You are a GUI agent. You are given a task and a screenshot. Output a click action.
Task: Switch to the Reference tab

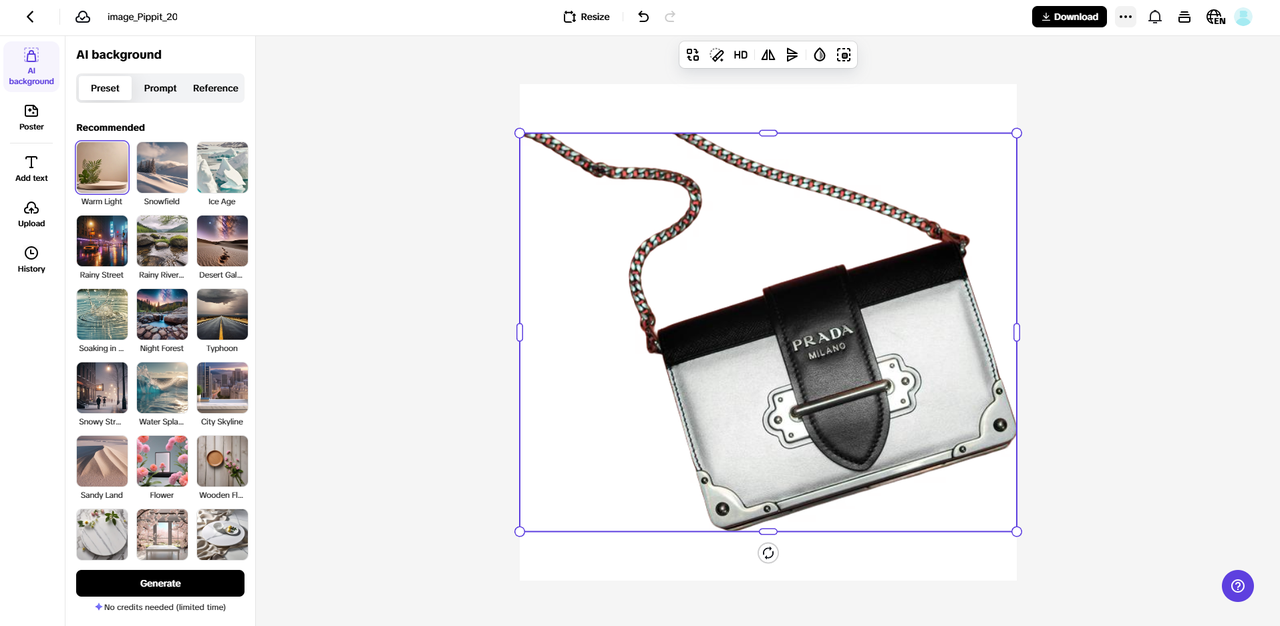pyautogui.click(x=215, y=88)
